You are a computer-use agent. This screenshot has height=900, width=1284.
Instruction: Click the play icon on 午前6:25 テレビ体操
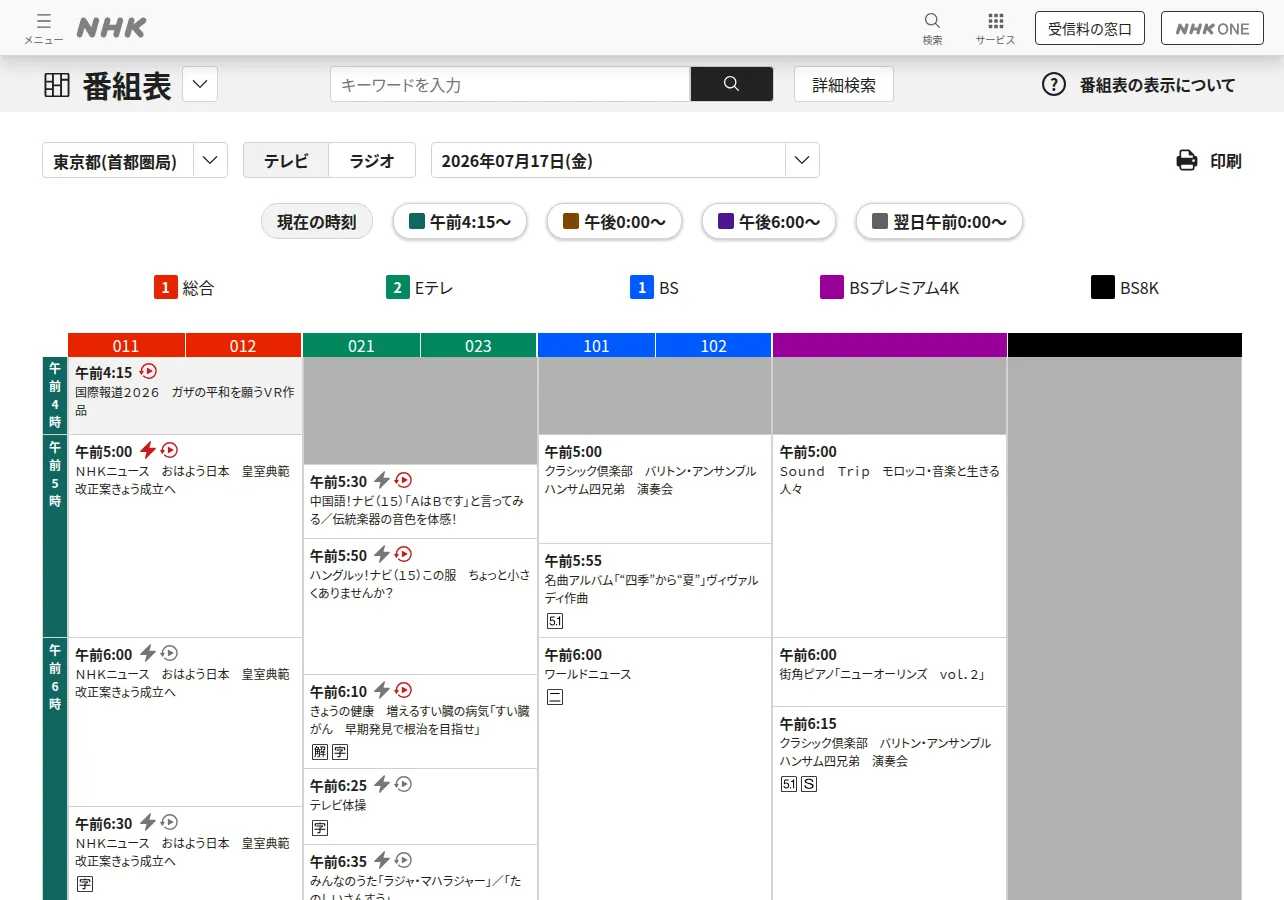[x=404, y=784]
